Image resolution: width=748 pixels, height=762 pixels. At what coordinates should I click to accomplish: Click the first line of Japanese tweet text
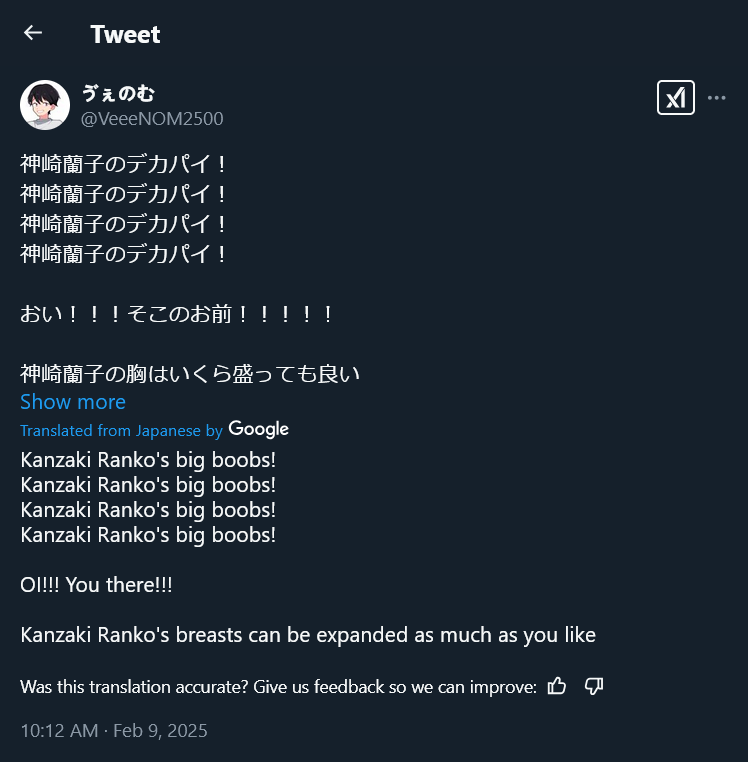125,163
